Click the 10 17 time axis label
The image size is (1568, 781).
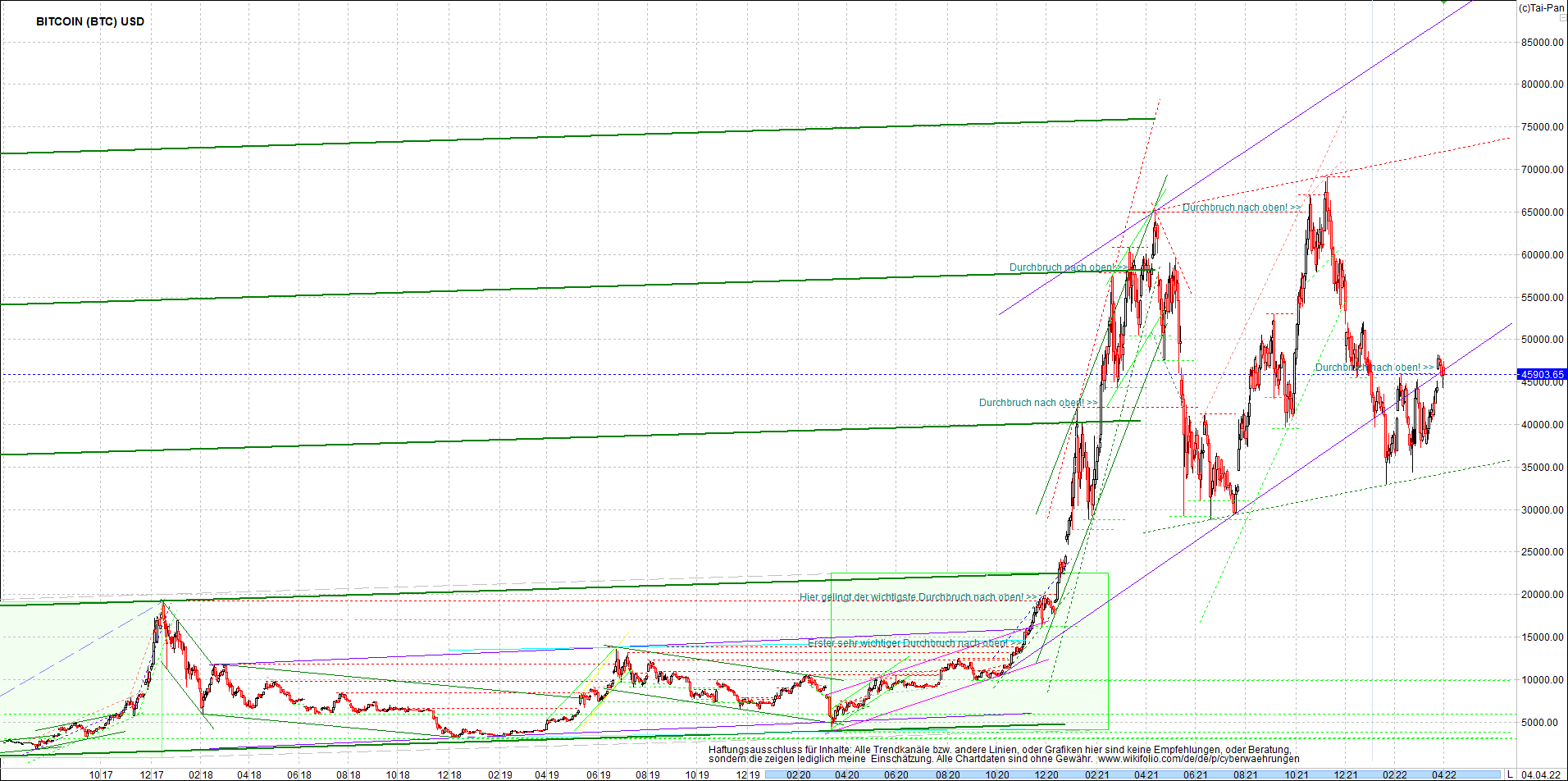[x=101, y=774]
